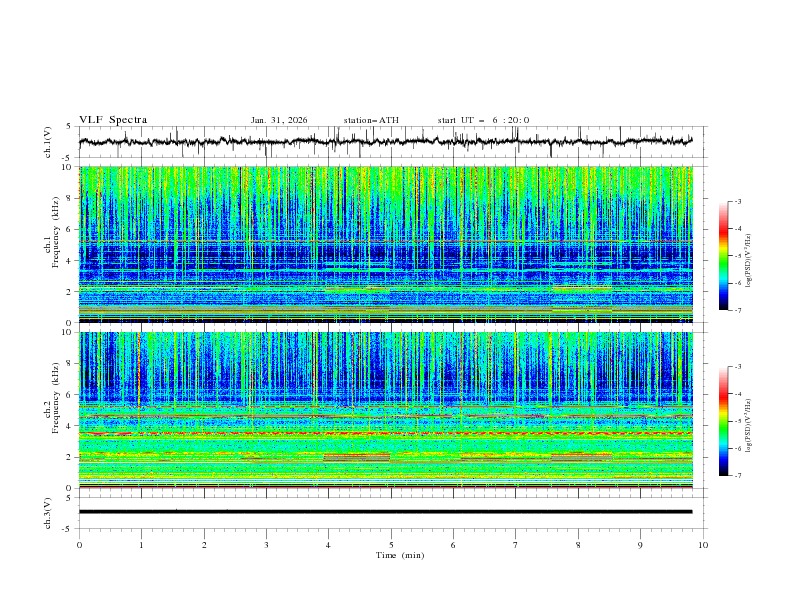
Task: Select the station=ATH label
Action: (371, 120)
